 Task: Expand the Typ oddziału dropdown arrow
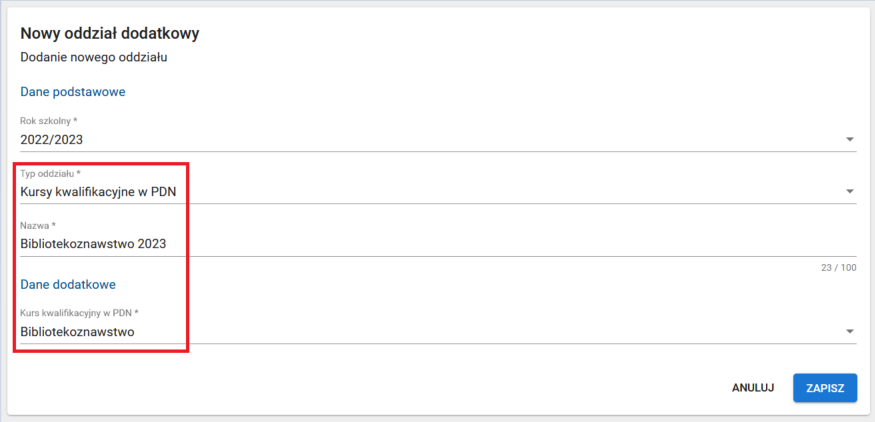[849, 191]
